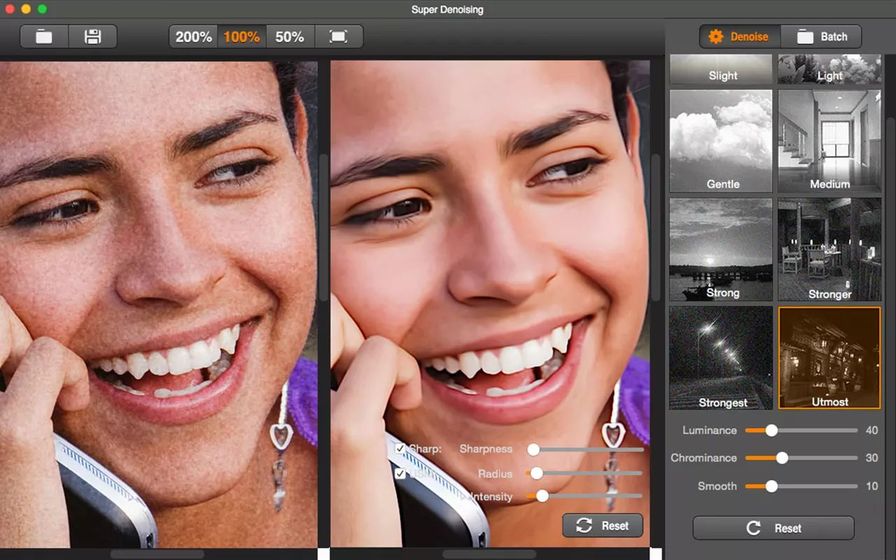Adjust the Chrominance slider handle
Image resolution: width=896 pixels, height=560 pixels.
782,458
